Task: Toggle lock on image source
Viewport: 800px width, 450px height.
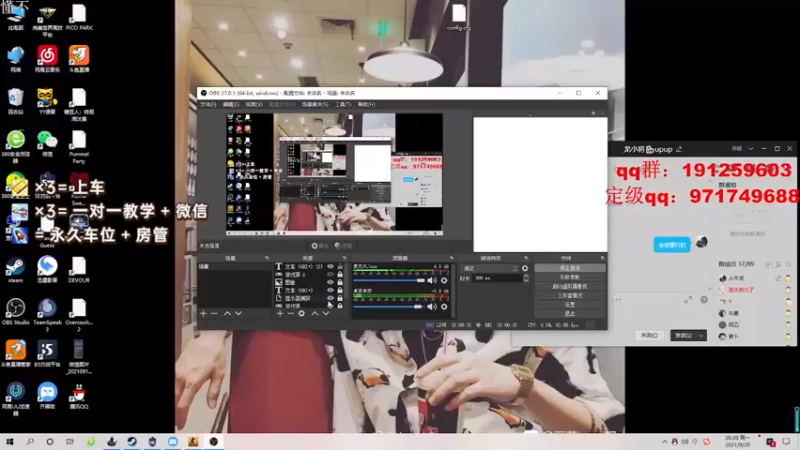Action: click(x=340, y=282)
